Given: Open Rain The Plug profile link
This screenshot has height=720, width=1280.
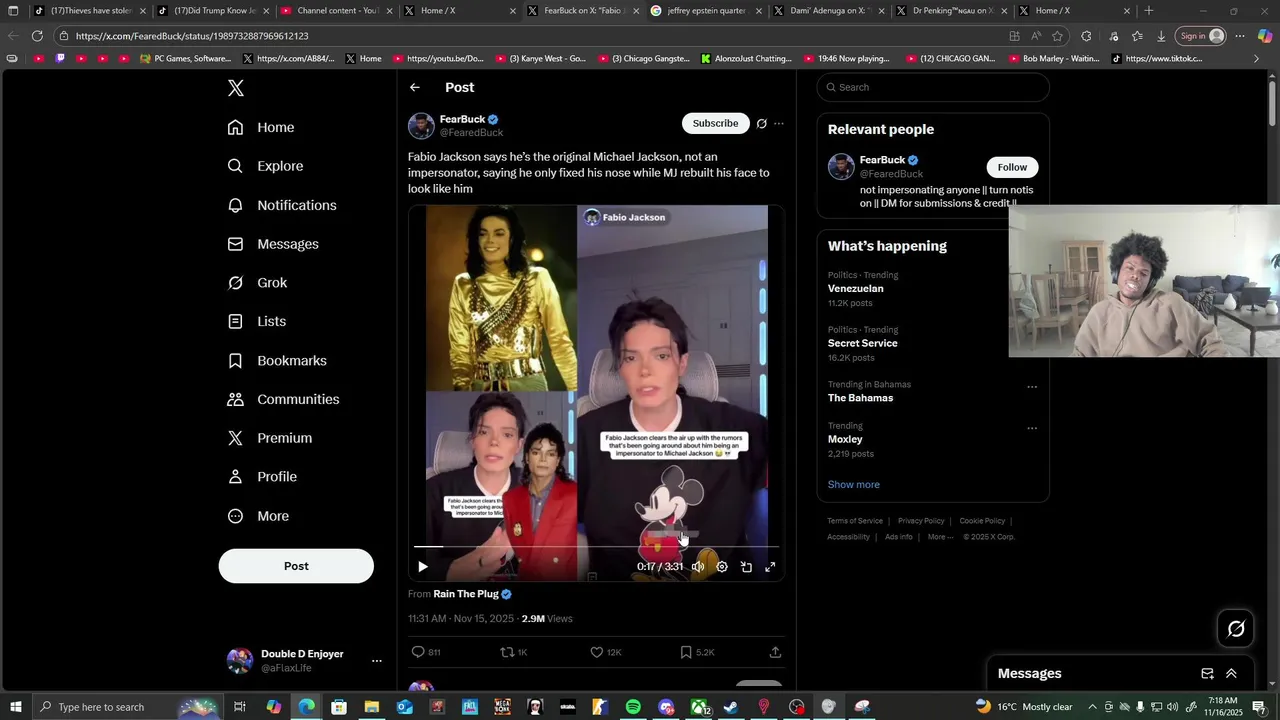Looking at the screenshot, I should click(x=466, y=594).
